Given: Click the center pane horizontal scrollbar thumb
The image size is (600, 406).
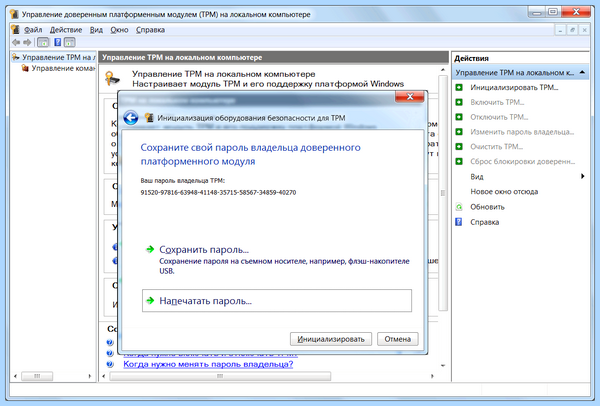Looking at the screenshot, I should click(220, 376).
